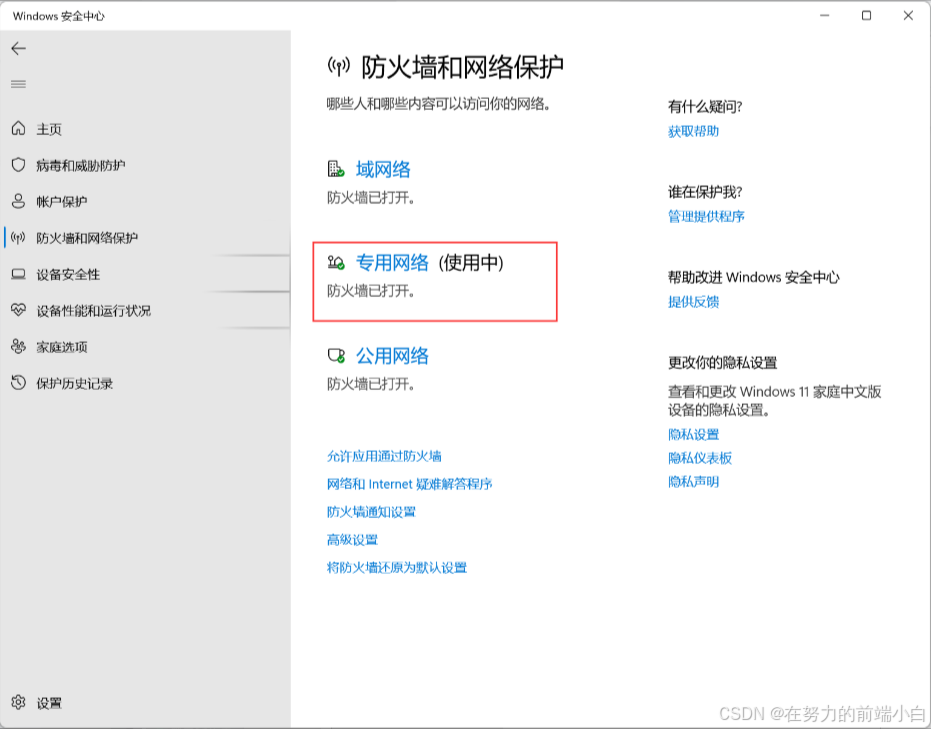
Task: Click the history clock icon for 保护历史记录
Action: click(x=18, y=383)
